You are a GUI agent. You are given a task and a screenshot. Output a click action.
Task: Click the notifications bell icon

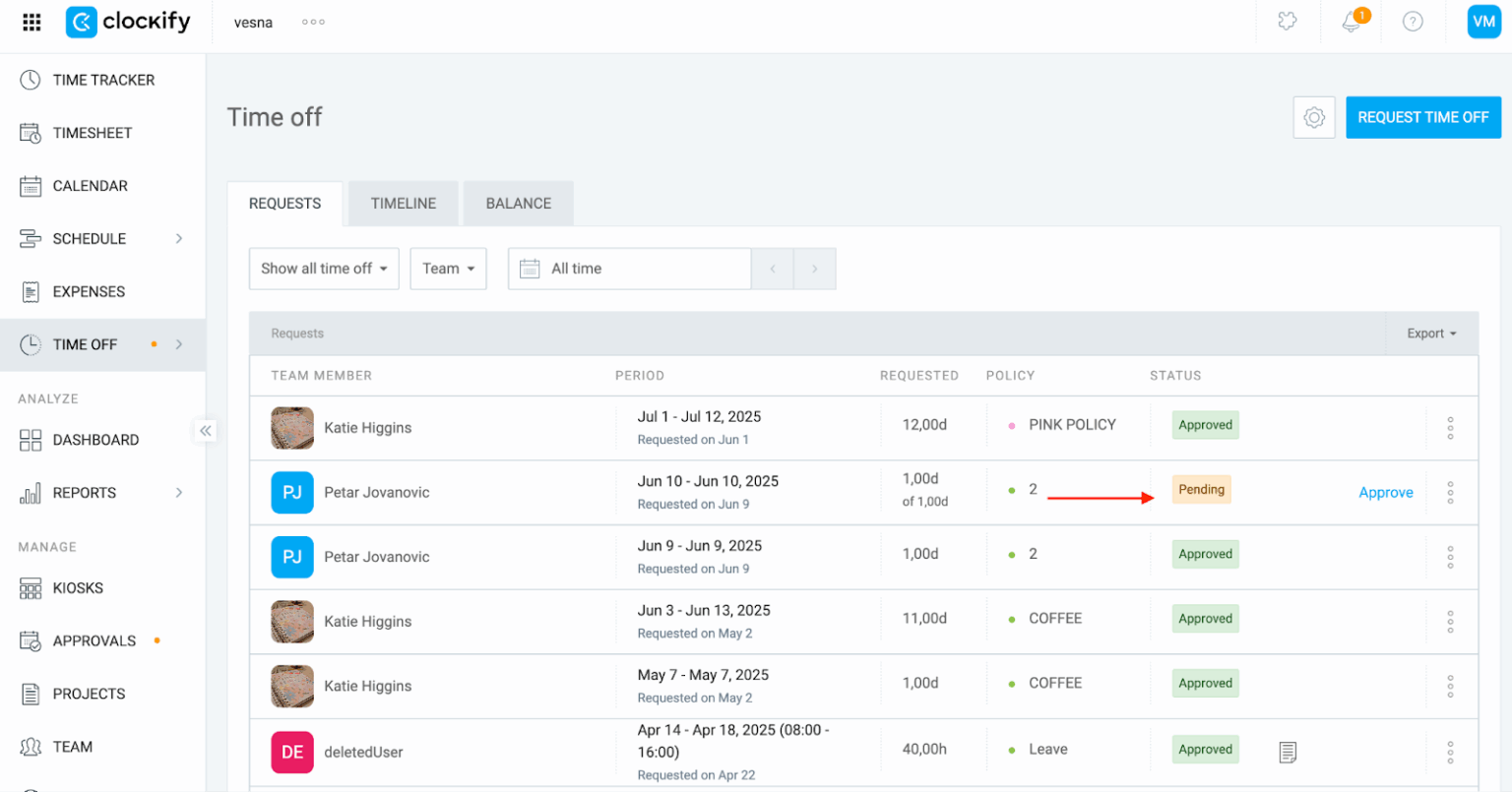coord(1351,22)
